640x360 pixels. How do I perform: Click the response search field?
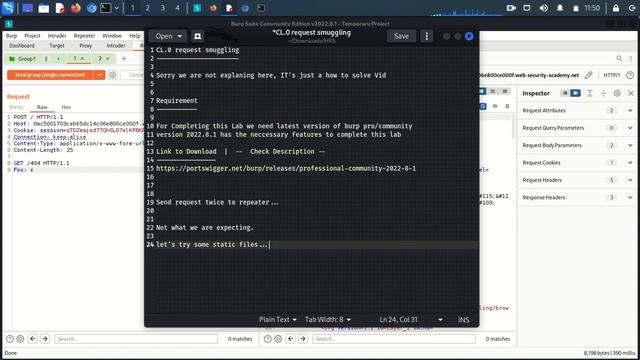point(394,339)
